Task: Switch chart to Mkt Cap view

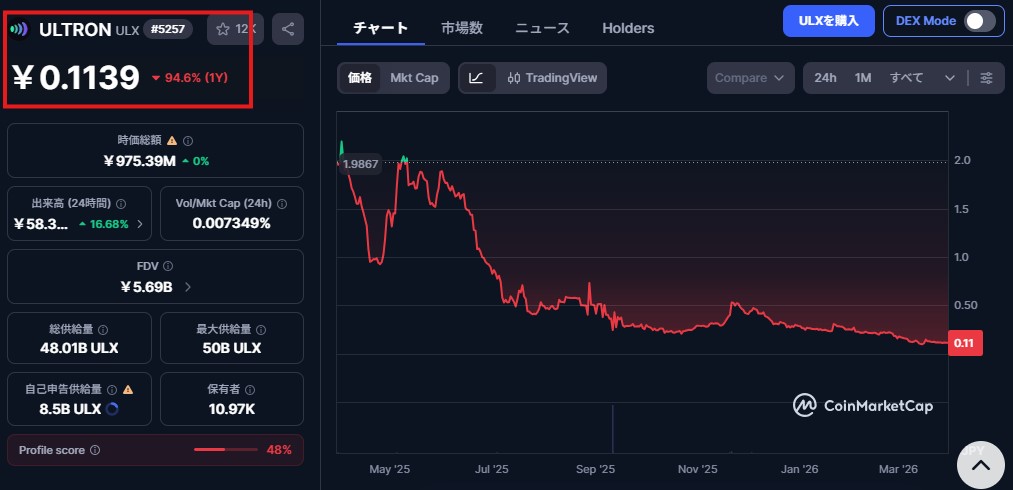Action: (x=414, y=78)
